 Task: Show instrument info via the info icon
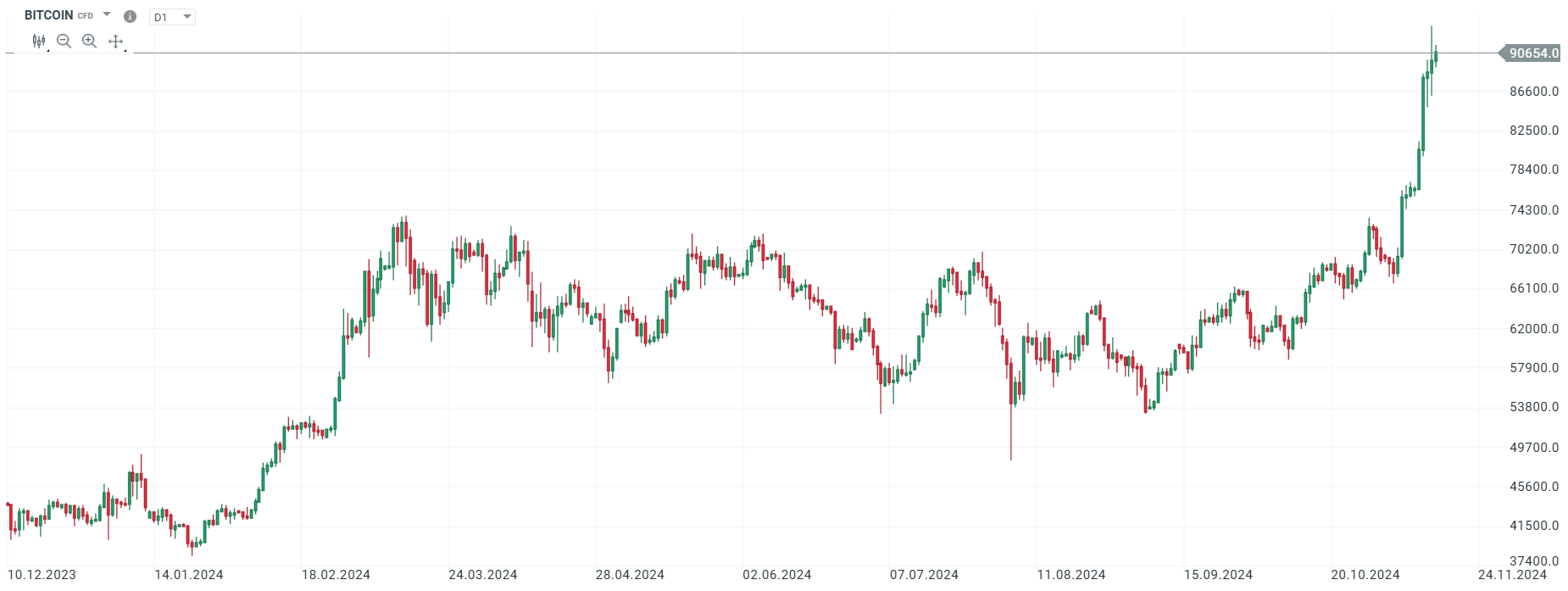[x=130, y=16]
